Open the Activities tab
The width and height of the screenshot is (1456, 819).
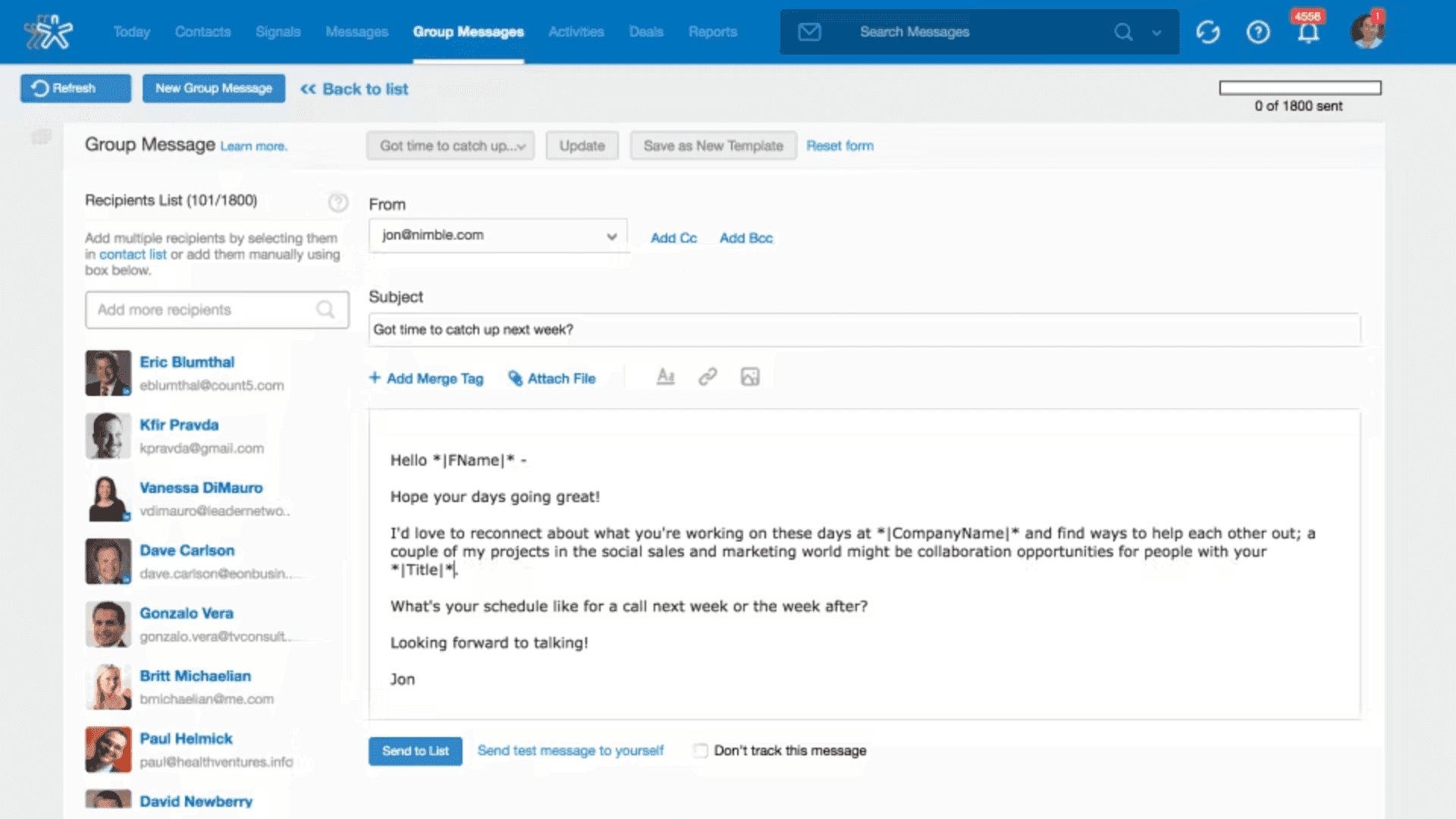point(576,32)
